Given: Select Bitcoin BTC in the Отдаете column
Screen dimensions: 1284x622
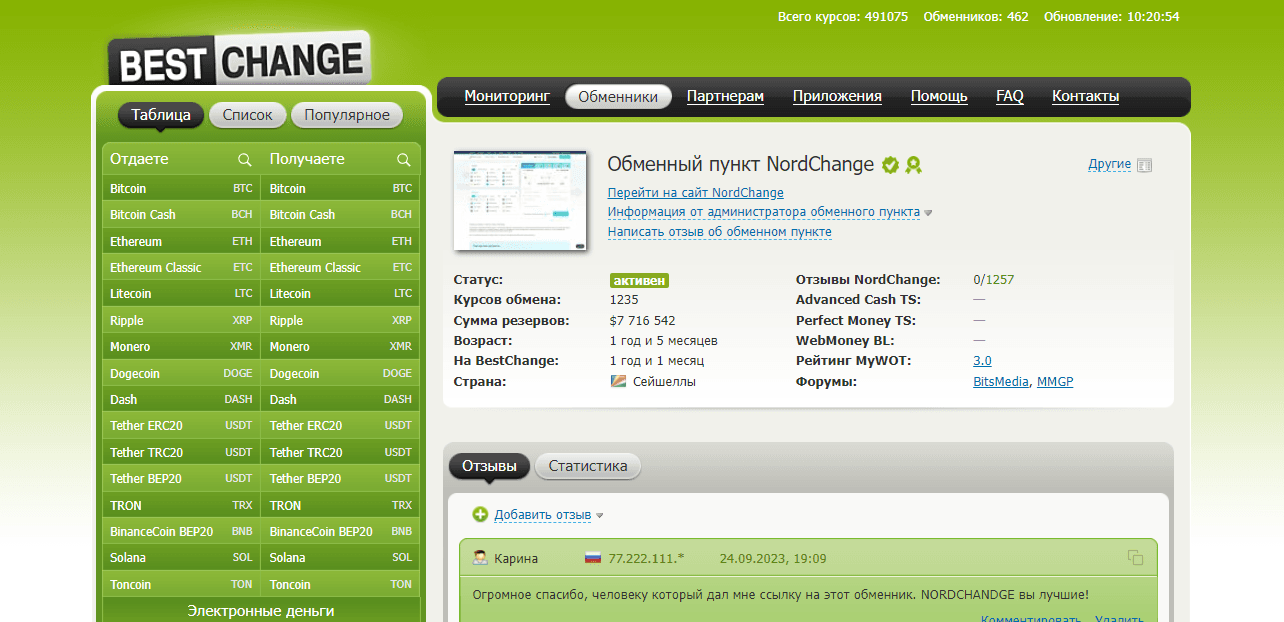Looking at the screenshot, I should click(x=181, y=188).
